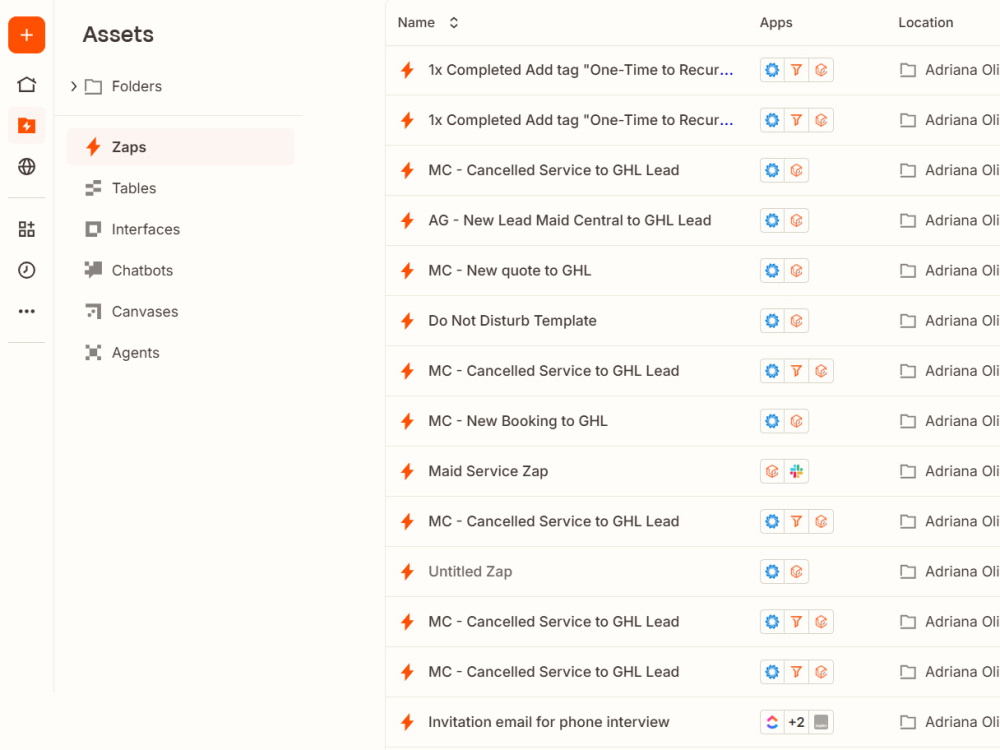
Task: Click lightning bolt icon of Untitled Zap
Action: [x=407, y=571]
